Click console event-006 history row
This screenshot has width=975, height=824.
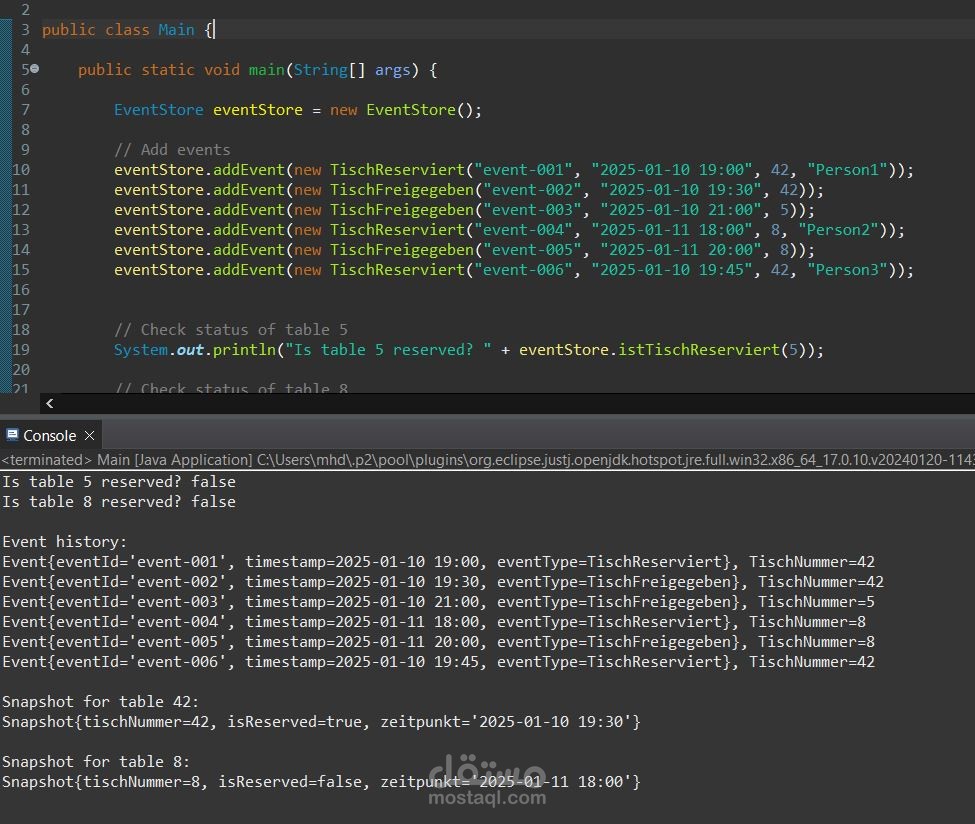[438, 662]
